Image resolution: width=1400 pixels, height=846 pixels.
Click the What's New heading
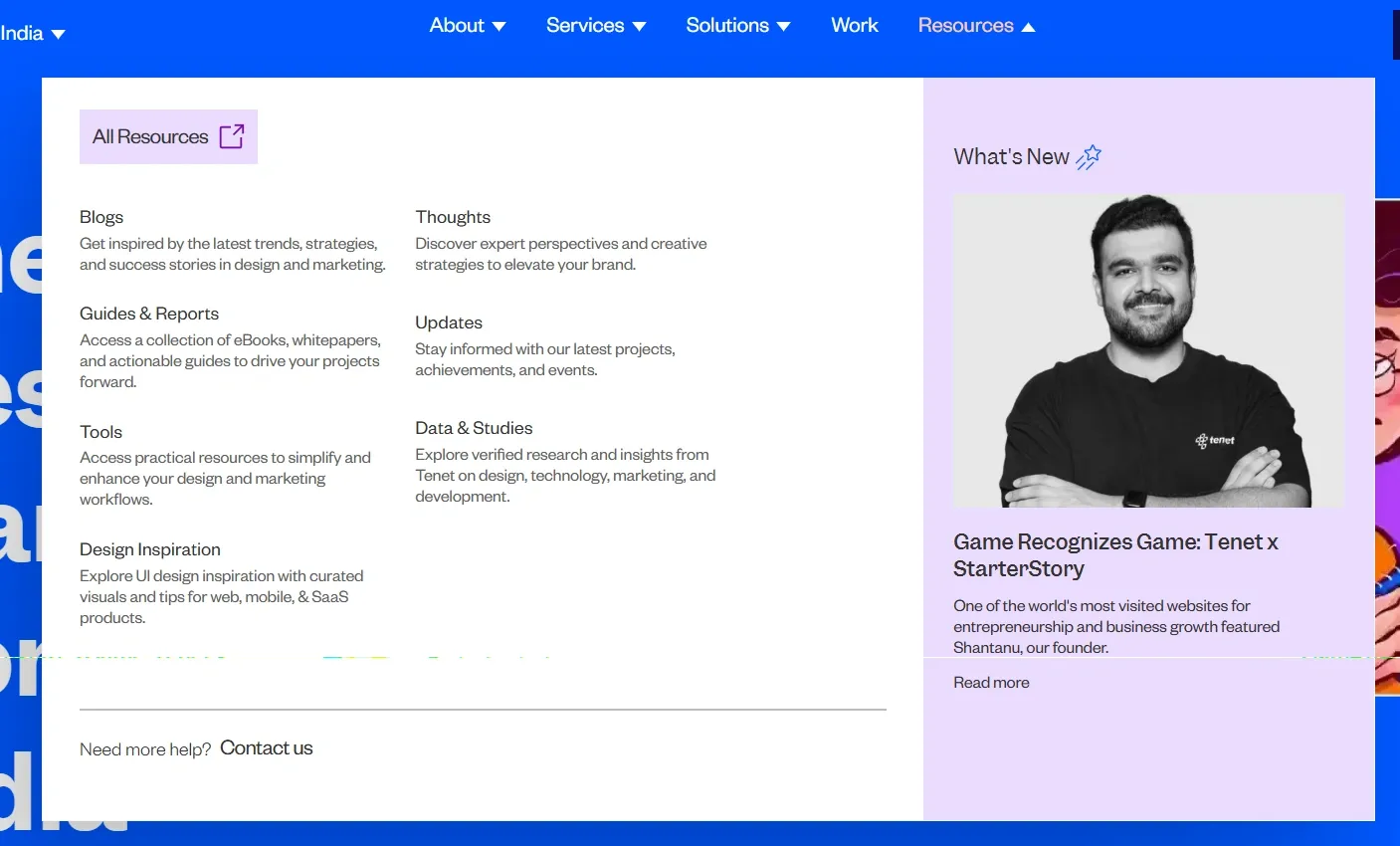click(1011, 157)
